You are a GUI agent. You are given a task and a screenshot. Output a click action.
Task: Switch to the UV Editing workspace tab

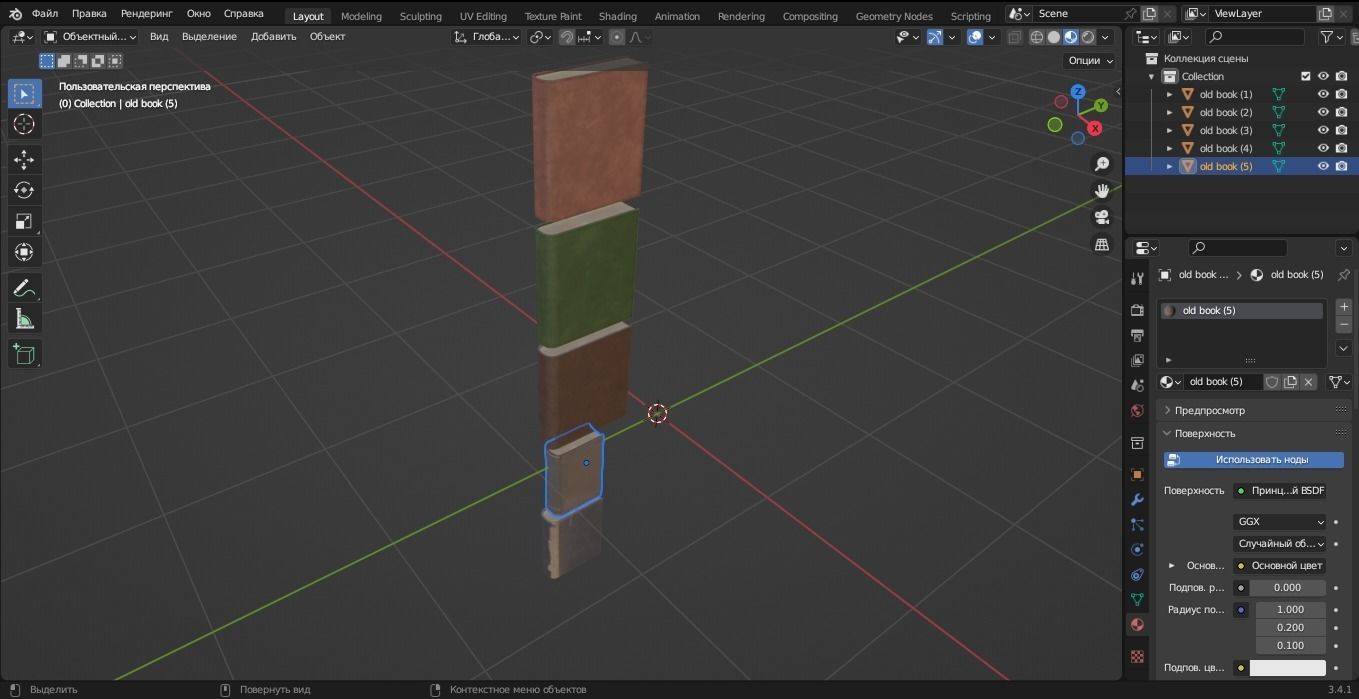[483, 16]
